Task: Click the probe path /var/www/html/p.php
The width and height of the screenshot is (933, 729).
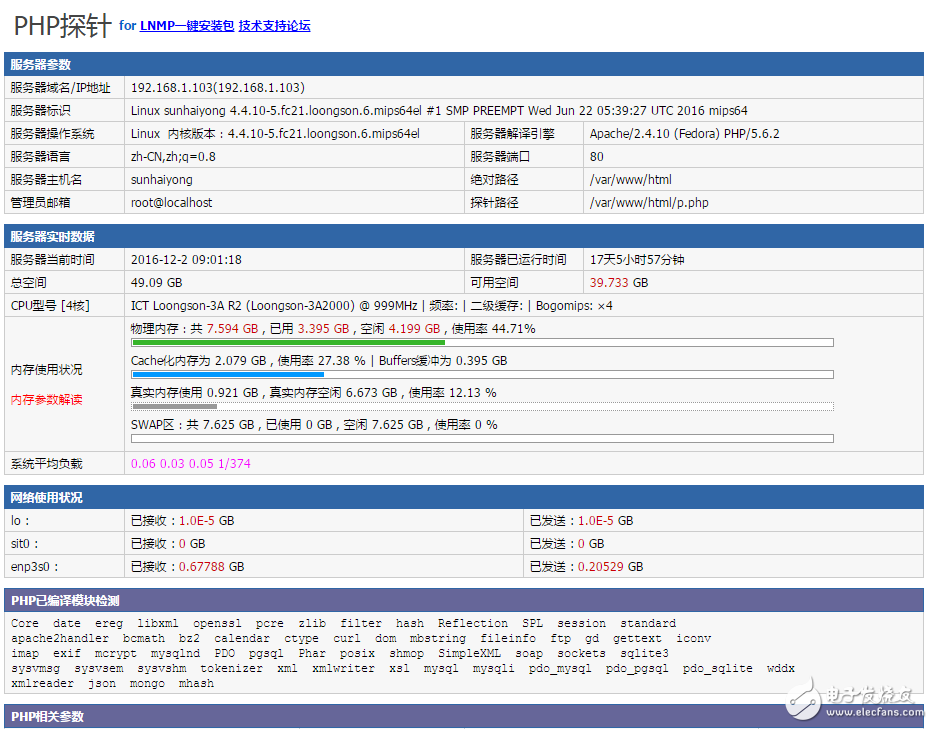Action: tap(649, 203)
